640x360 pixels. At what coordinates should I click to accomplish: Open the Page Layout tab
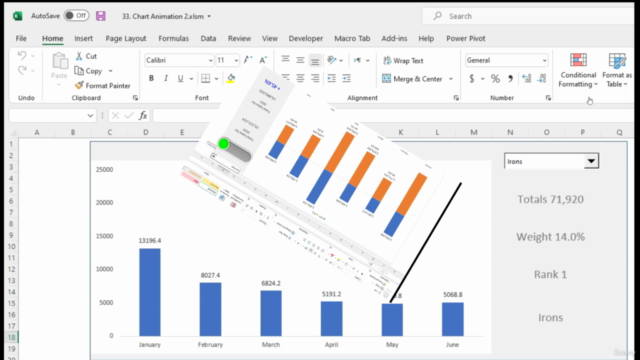pos(126,38)
